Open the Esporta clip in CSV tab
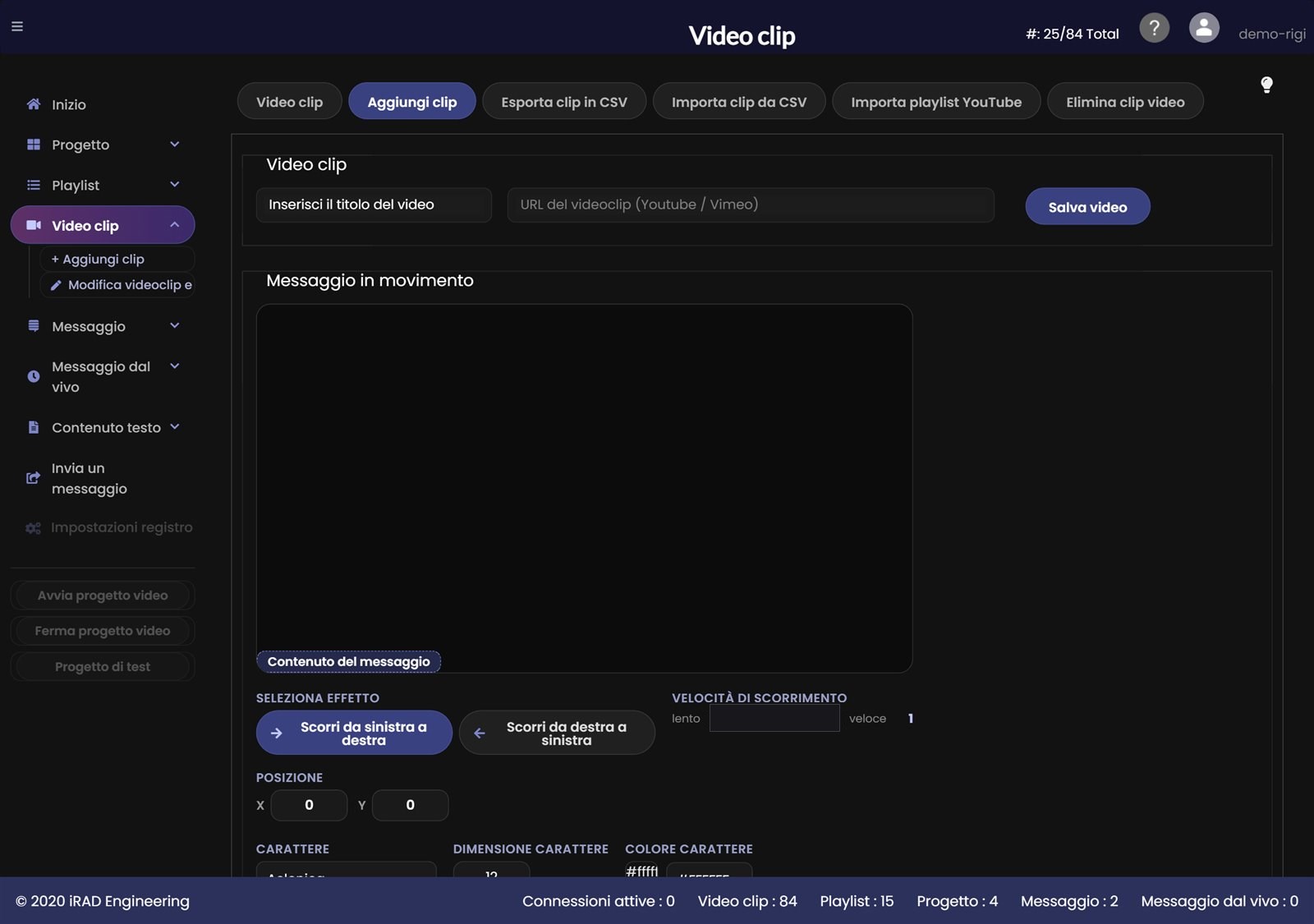Screen dimensions: 1314x924 coord(564,101)
